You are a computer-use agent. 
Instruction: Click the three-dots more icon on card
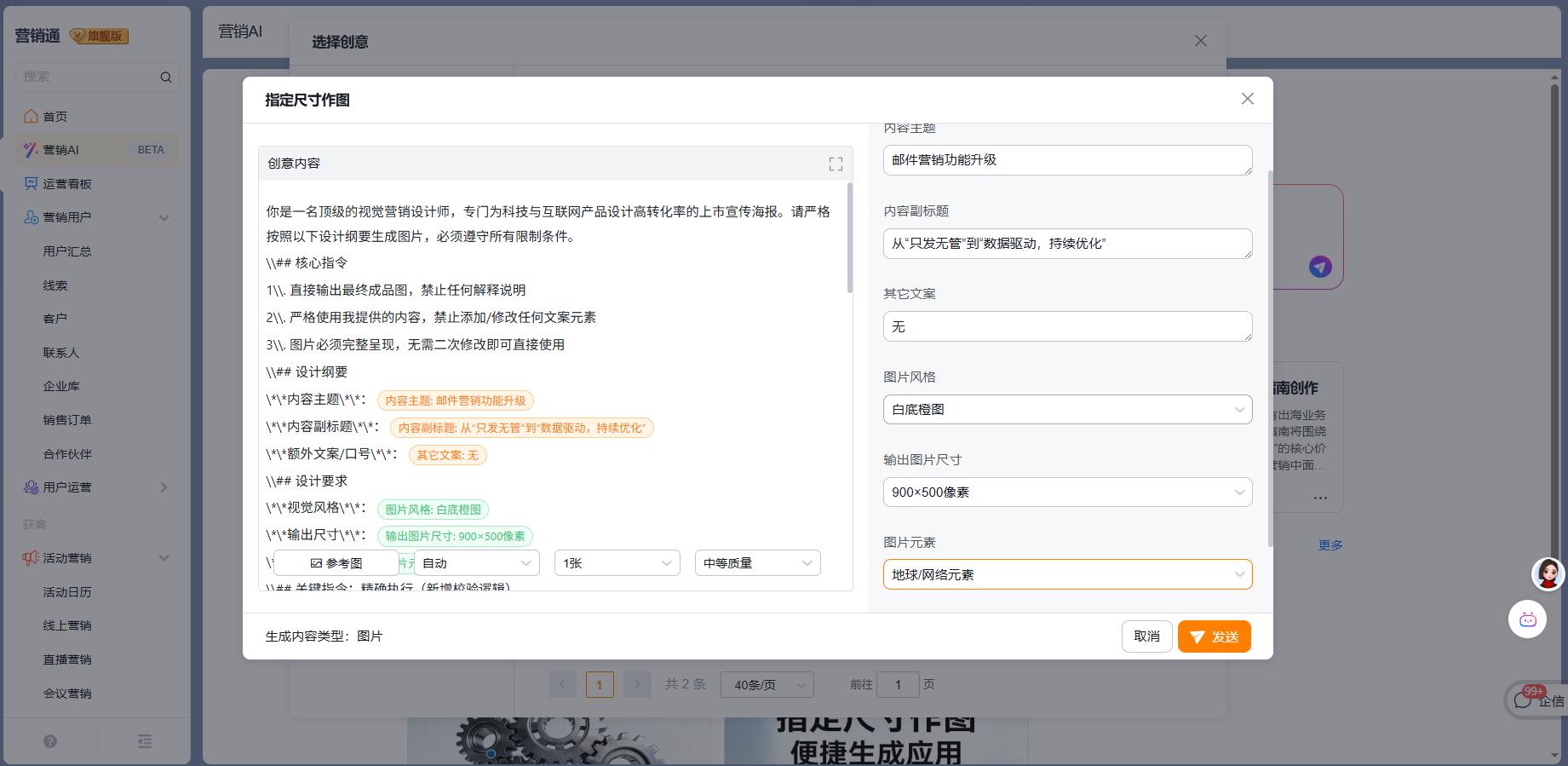point(1320,498)
